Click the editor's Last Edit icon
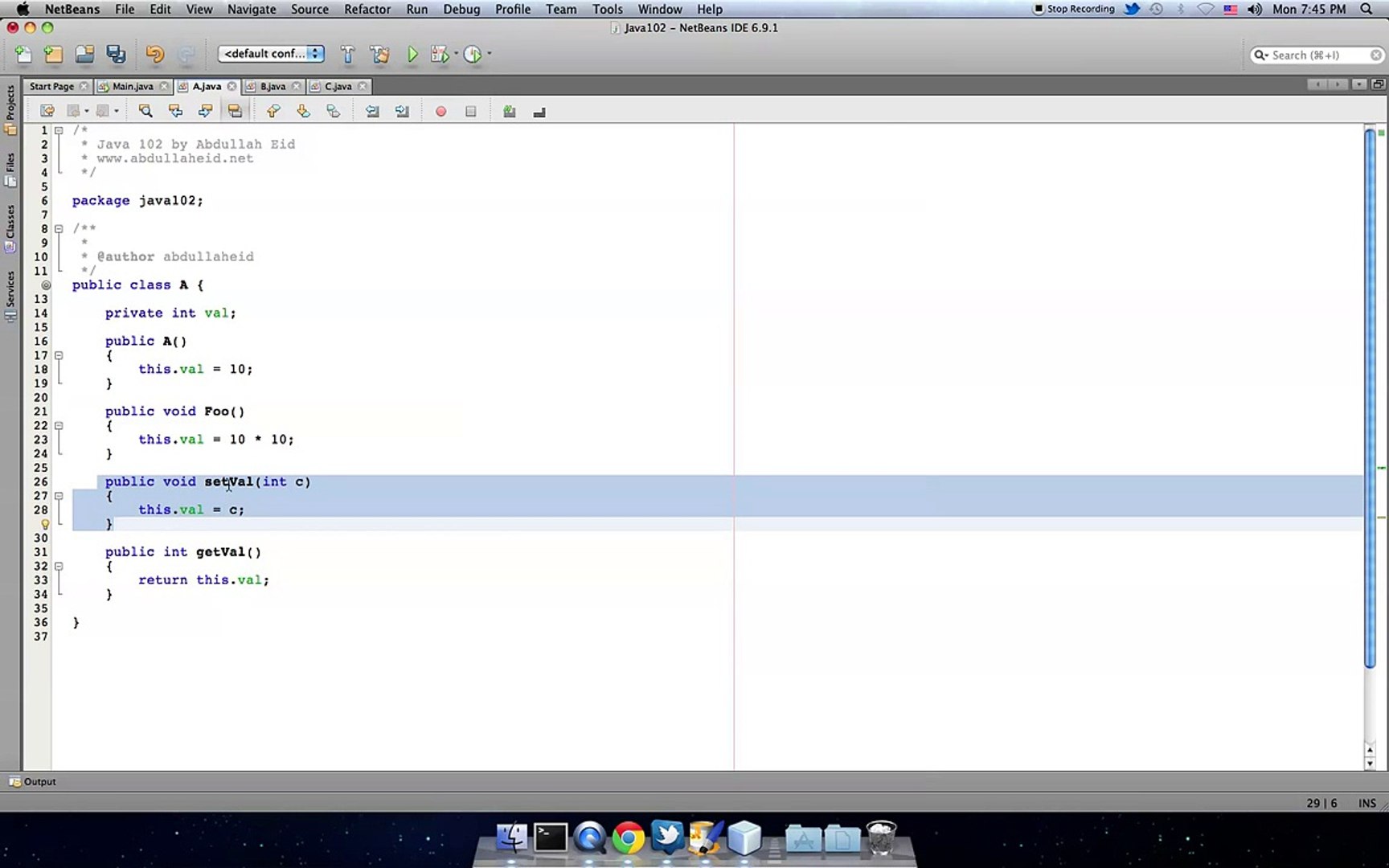This screenshot has width=1389, height=868. pyautogui.click(x=47, y=112)
